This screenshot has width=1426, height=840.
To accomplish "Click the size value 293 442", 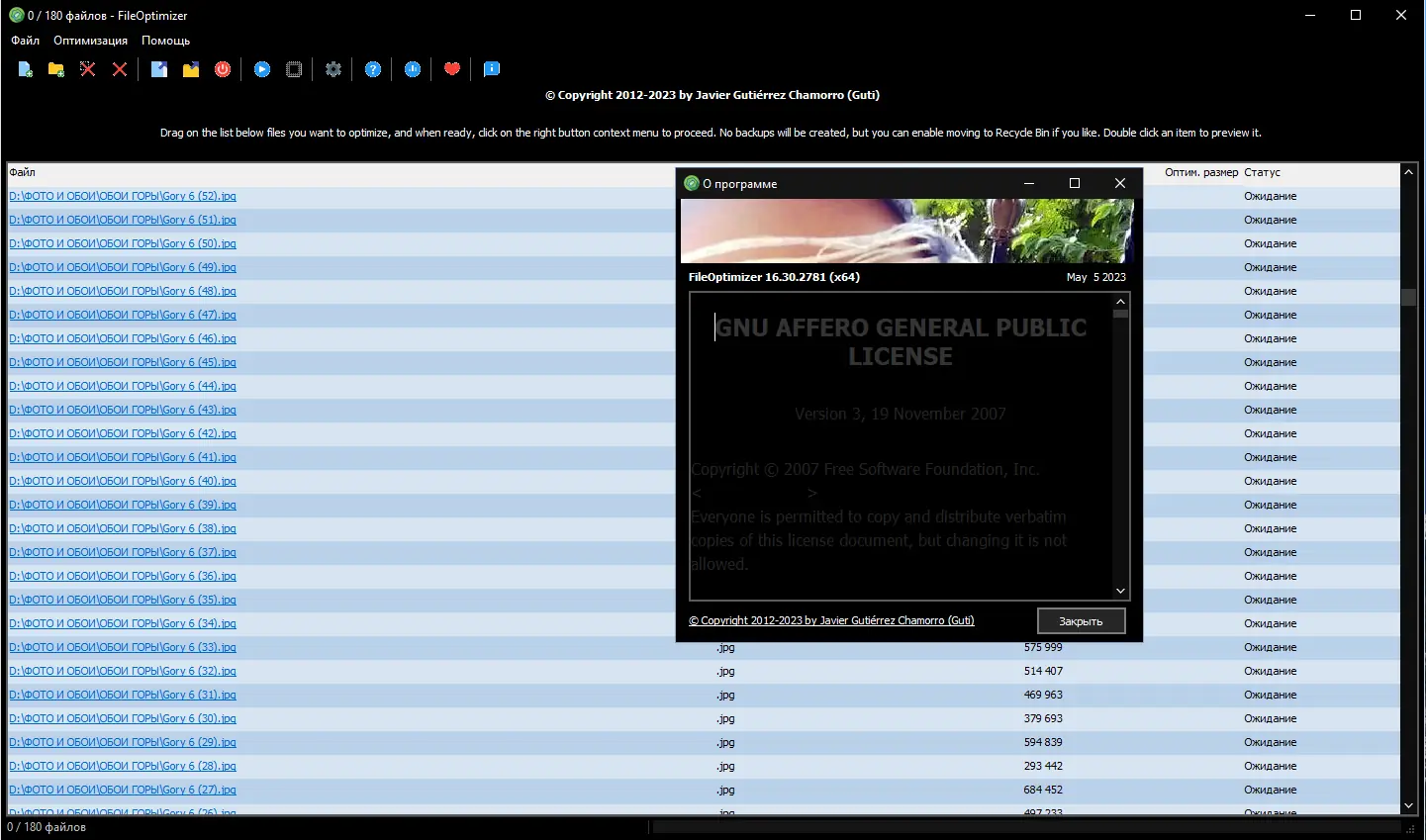I will (x=1043, y=766).
